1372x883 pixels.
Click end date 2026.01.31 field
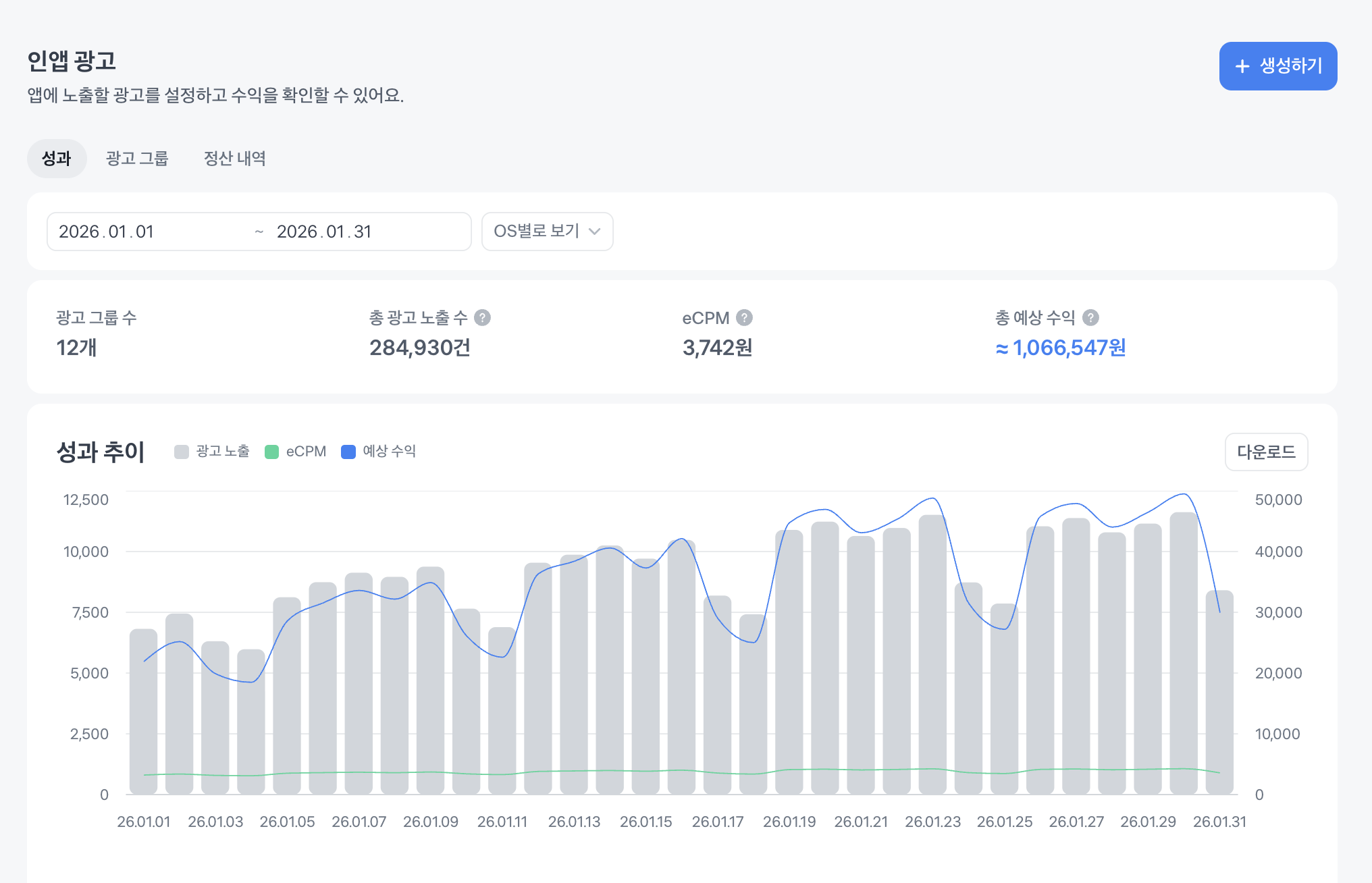click(324, 232)
